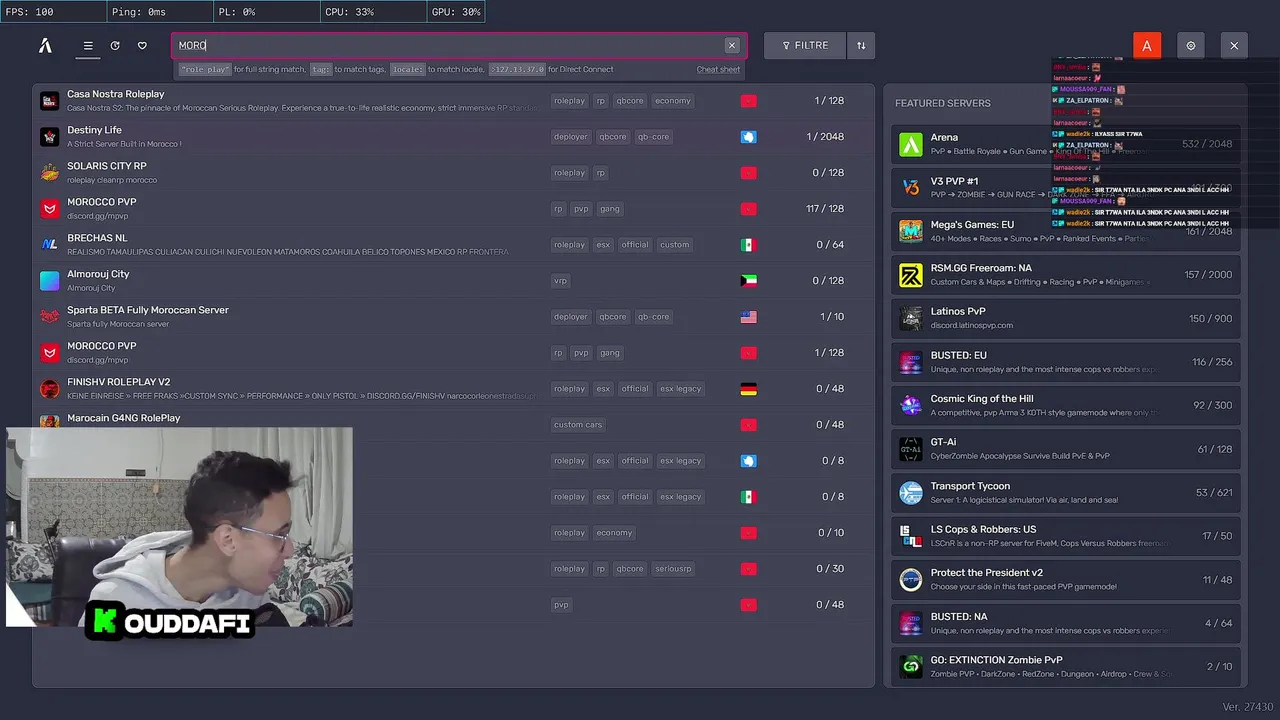Open Marocain G4NG RolePlay server title
Viewport: 1280px width, 720px height.
(124, 418)
